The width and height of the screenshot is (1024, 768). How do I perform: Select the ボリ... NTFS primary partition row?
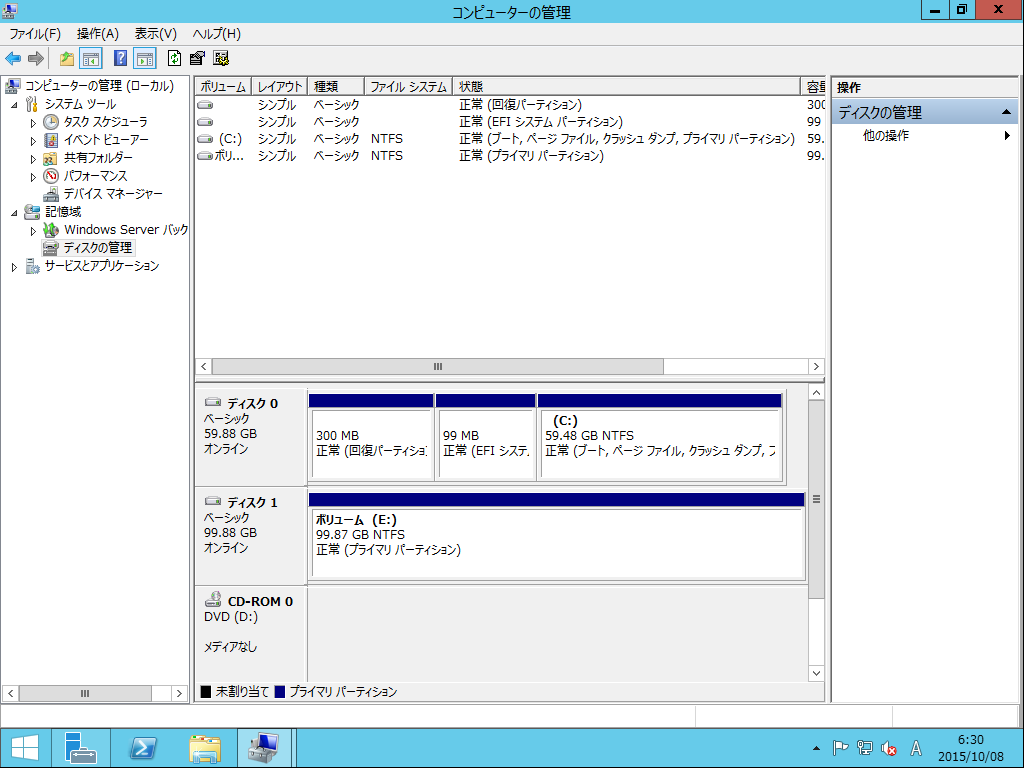(509, 155)
